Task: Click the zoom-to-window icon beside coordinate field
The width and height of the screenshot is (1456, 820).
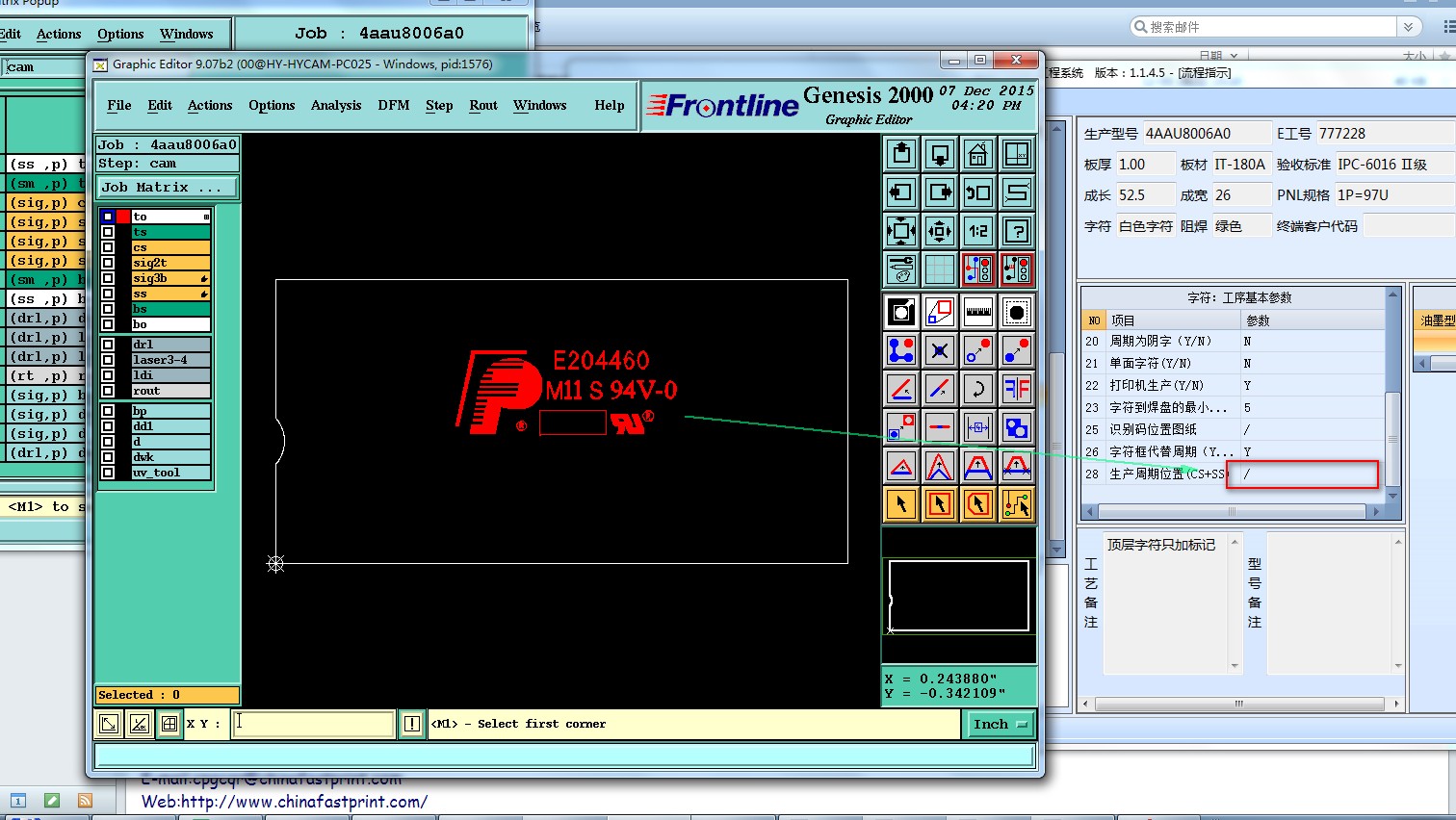Action: coord(109,724)
